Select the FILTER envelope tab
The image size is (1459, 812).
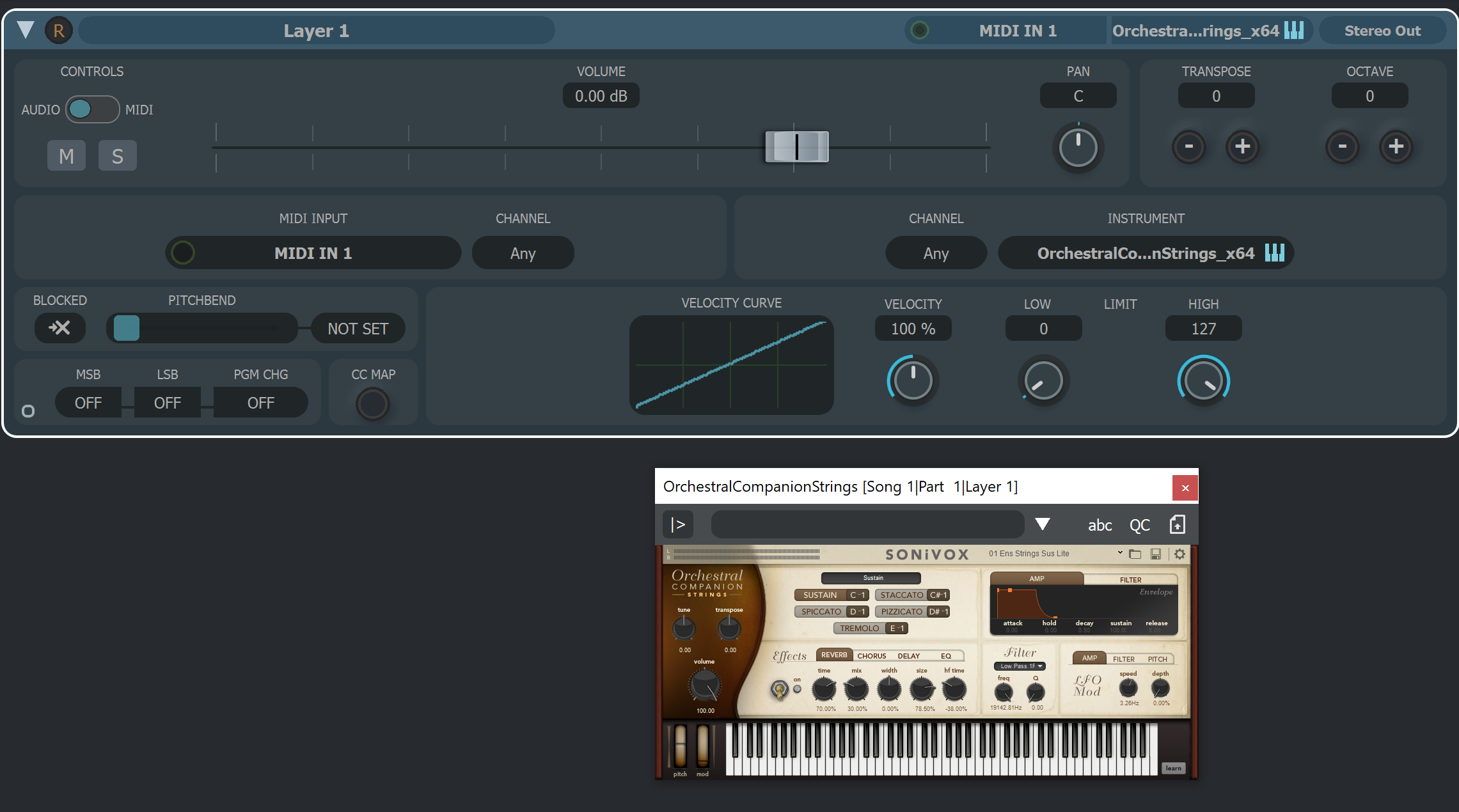tap(1130, 580)
